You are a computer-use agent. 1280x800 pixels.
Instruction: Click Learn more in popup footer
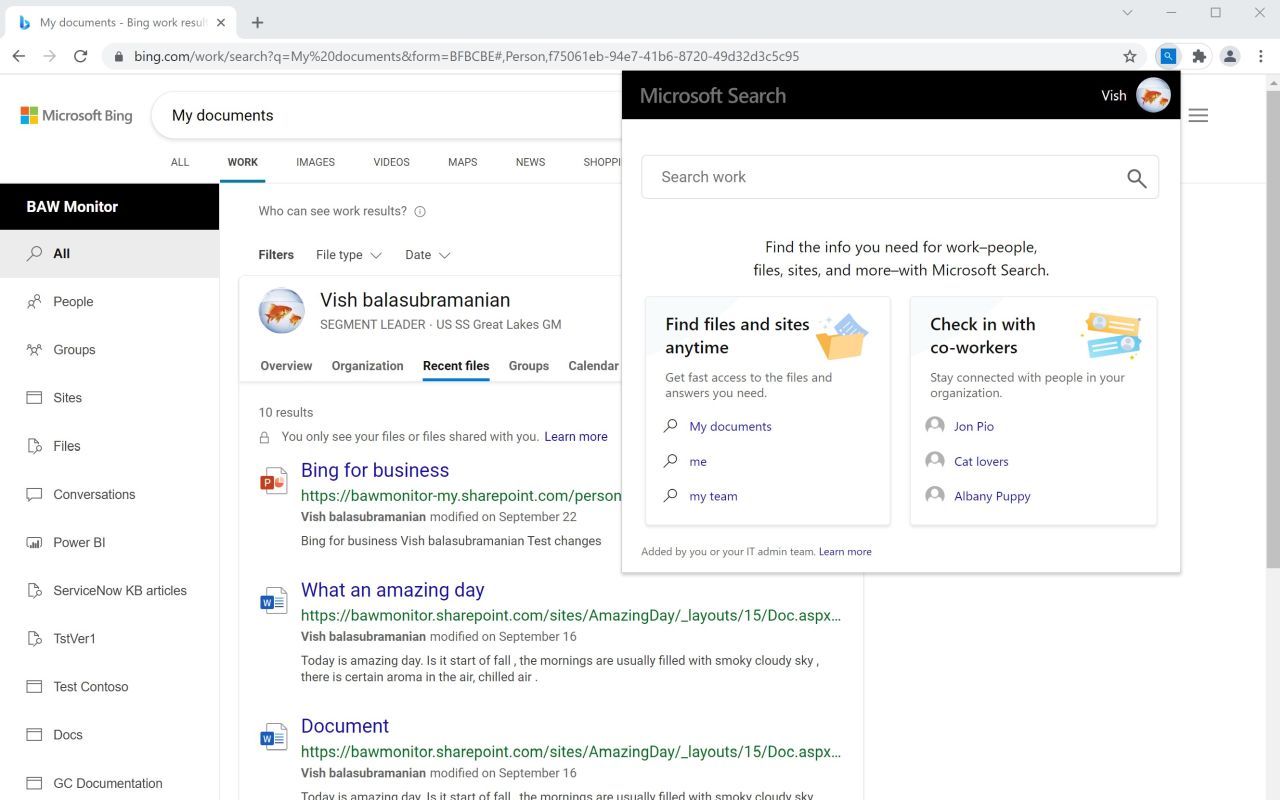tap(845, 551)
